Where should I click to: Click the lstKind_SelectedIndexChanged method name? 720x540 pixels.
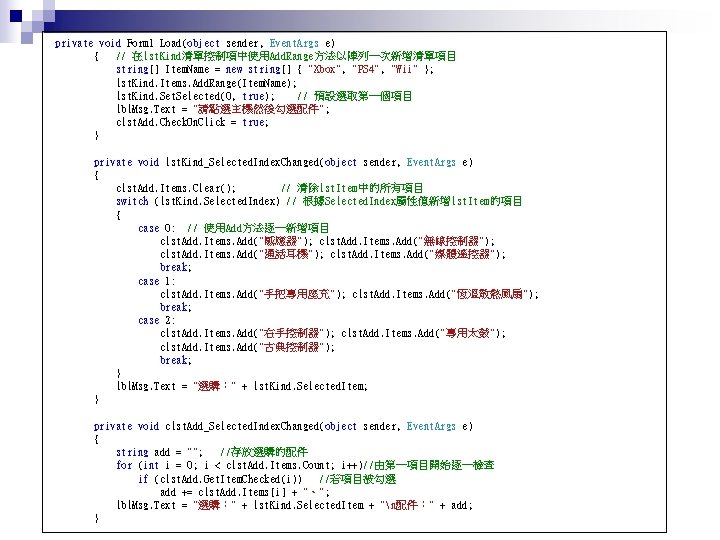click(x=242, y=162)
